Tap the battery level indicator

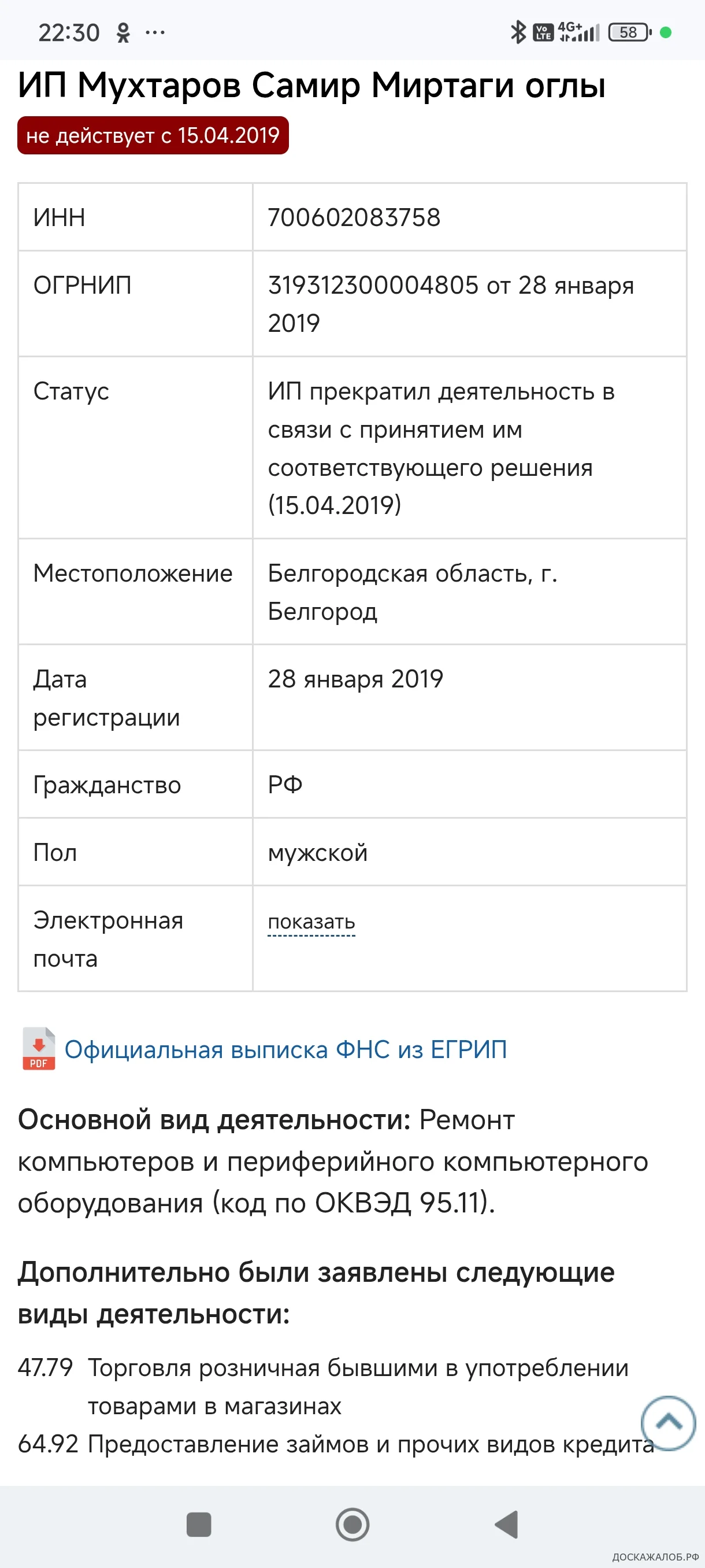coord(629,32)
